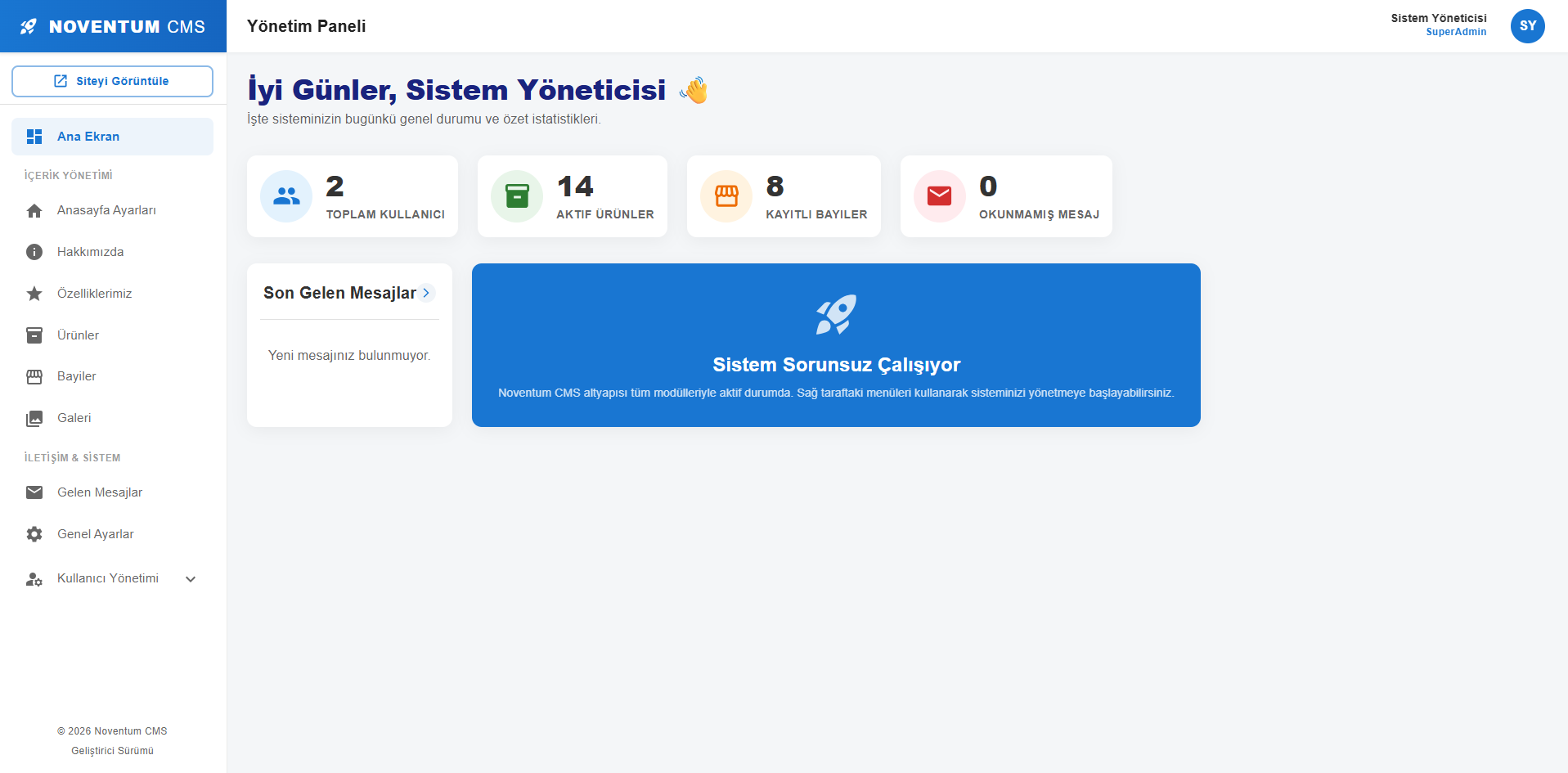This screenshot has width=1568, height=773.
Task: Open Genel Ayarlar menu item
Action: [96, 534]
